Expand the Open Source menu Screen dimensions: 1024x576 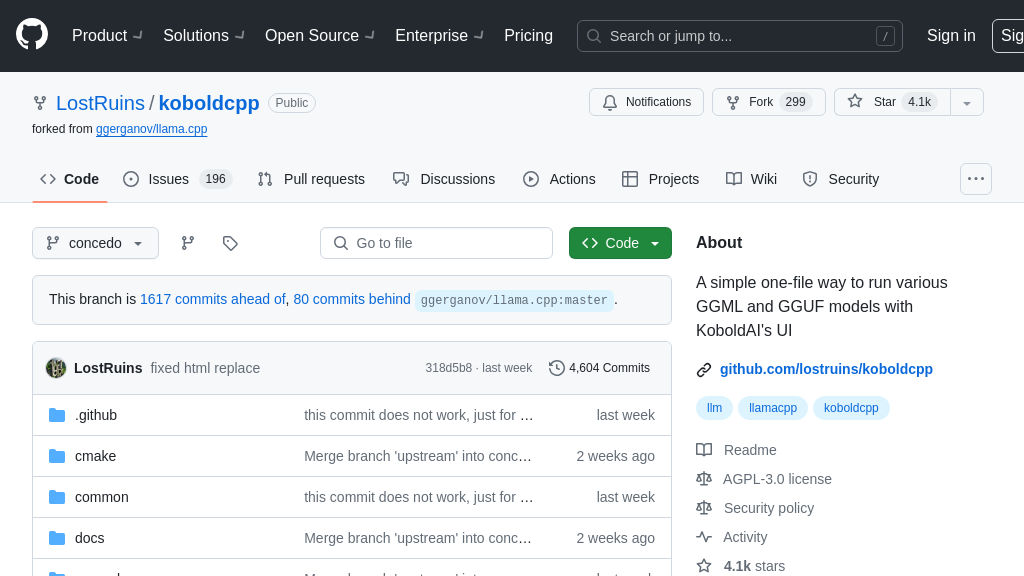319,35
